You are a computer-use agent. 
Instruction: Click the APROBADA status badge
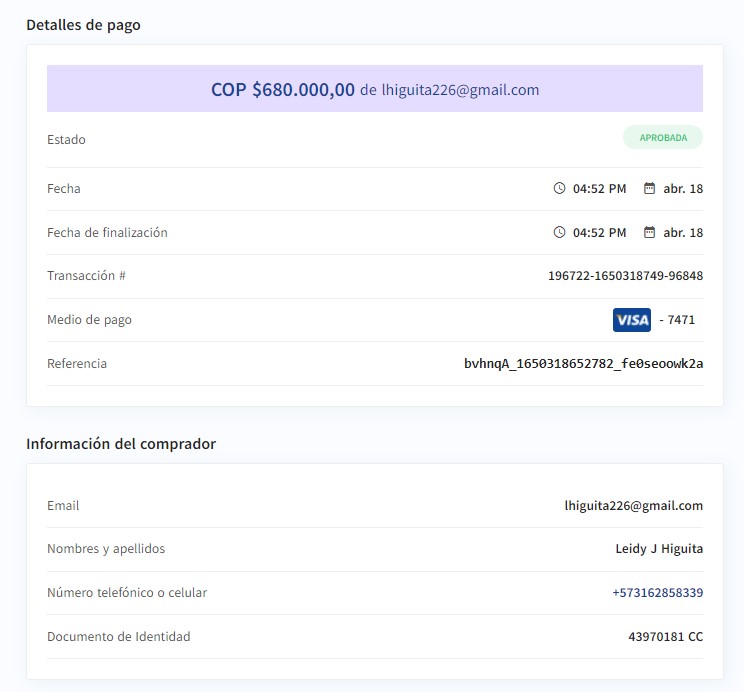coord(663,138)
